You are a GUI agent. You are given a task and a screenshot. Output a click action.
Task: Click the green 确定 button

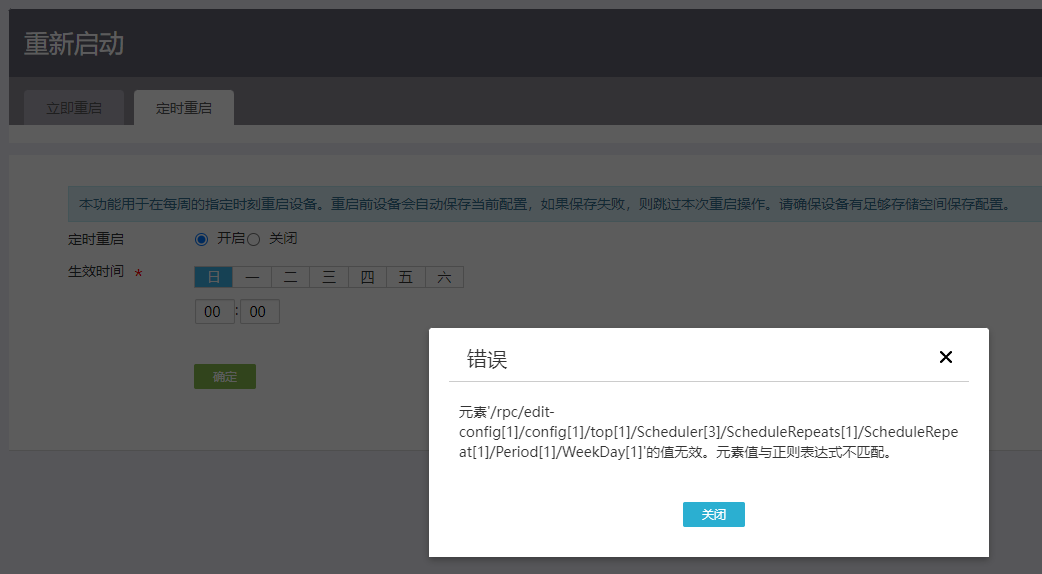point(225,377)
